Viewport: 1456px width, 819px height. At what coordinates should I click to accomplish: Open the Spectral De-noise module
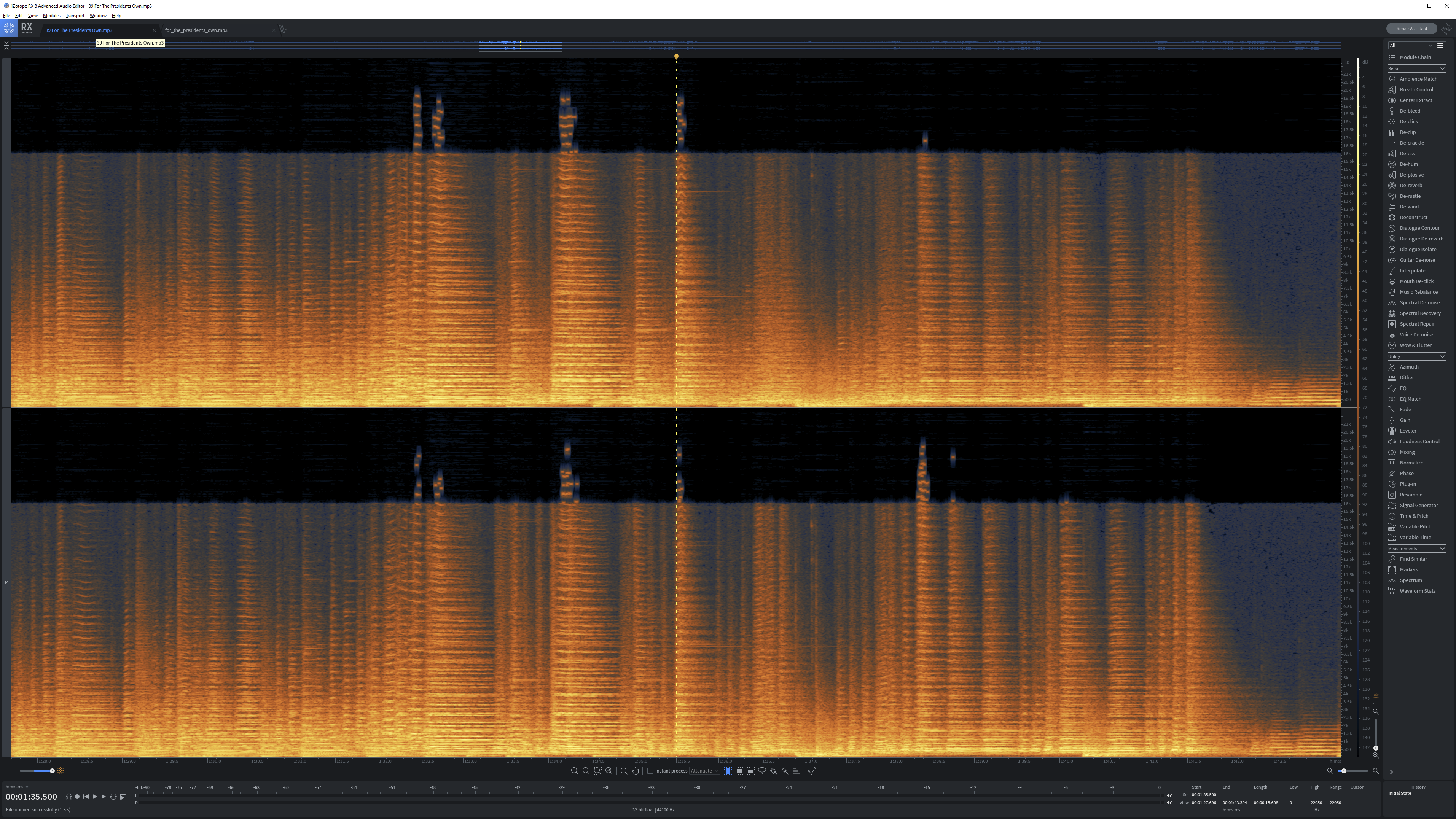[x=1419, y=303]
